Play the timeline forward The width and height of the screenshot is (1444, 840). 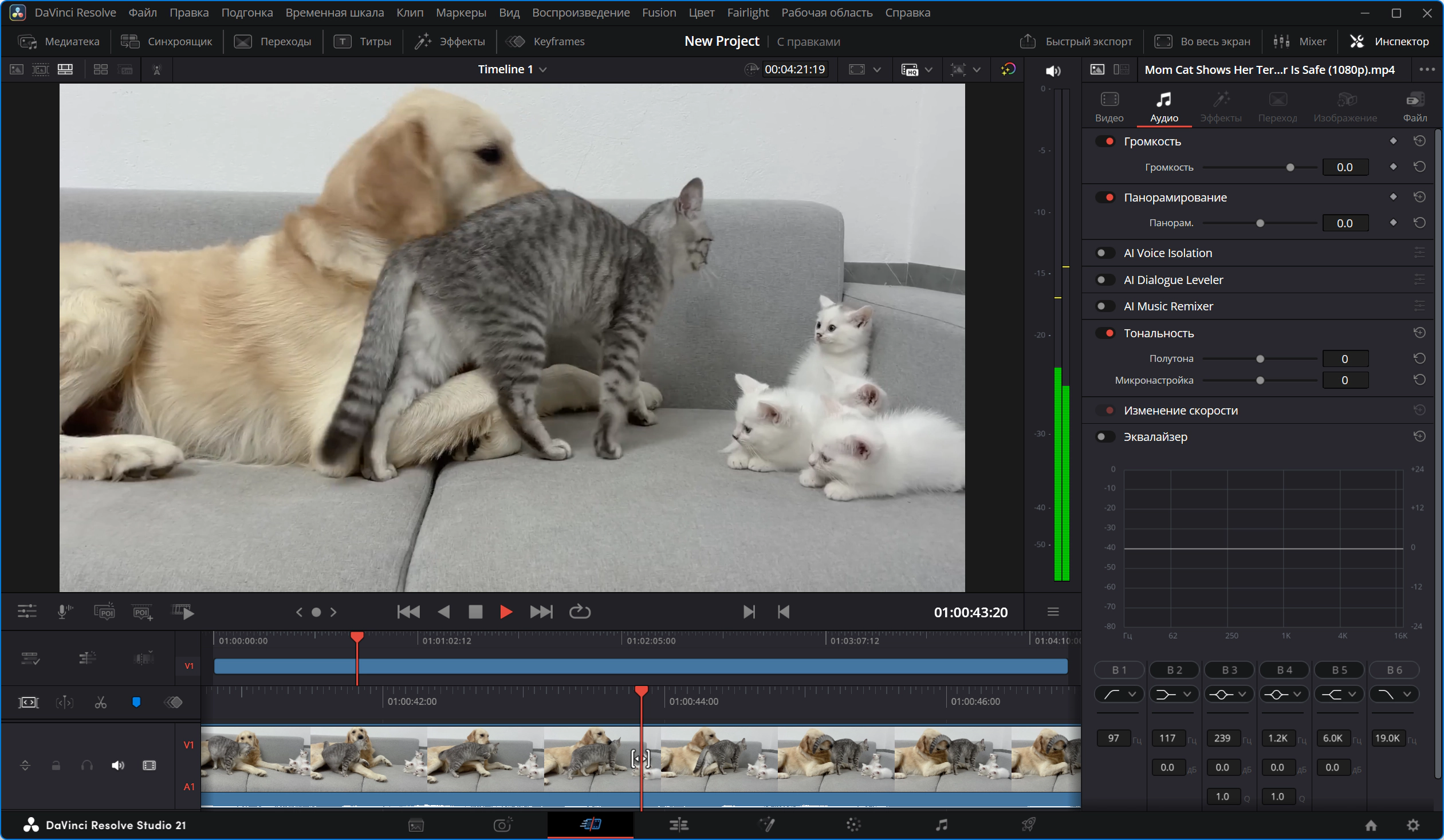click(505, 612)
